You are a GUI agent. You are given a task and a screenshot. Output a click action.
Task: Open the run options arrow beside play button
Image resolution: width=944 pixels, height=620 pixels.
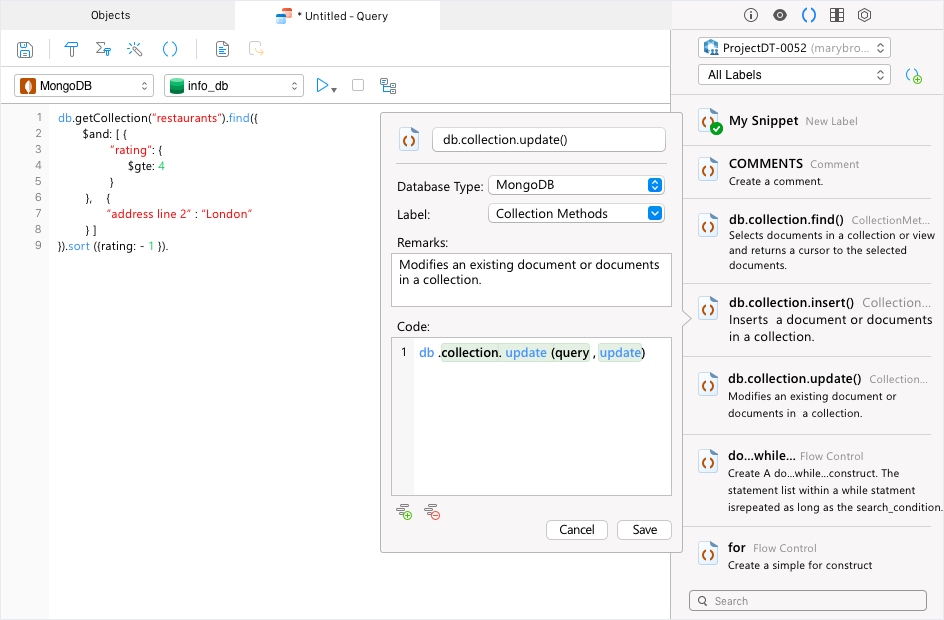(334, 90)
